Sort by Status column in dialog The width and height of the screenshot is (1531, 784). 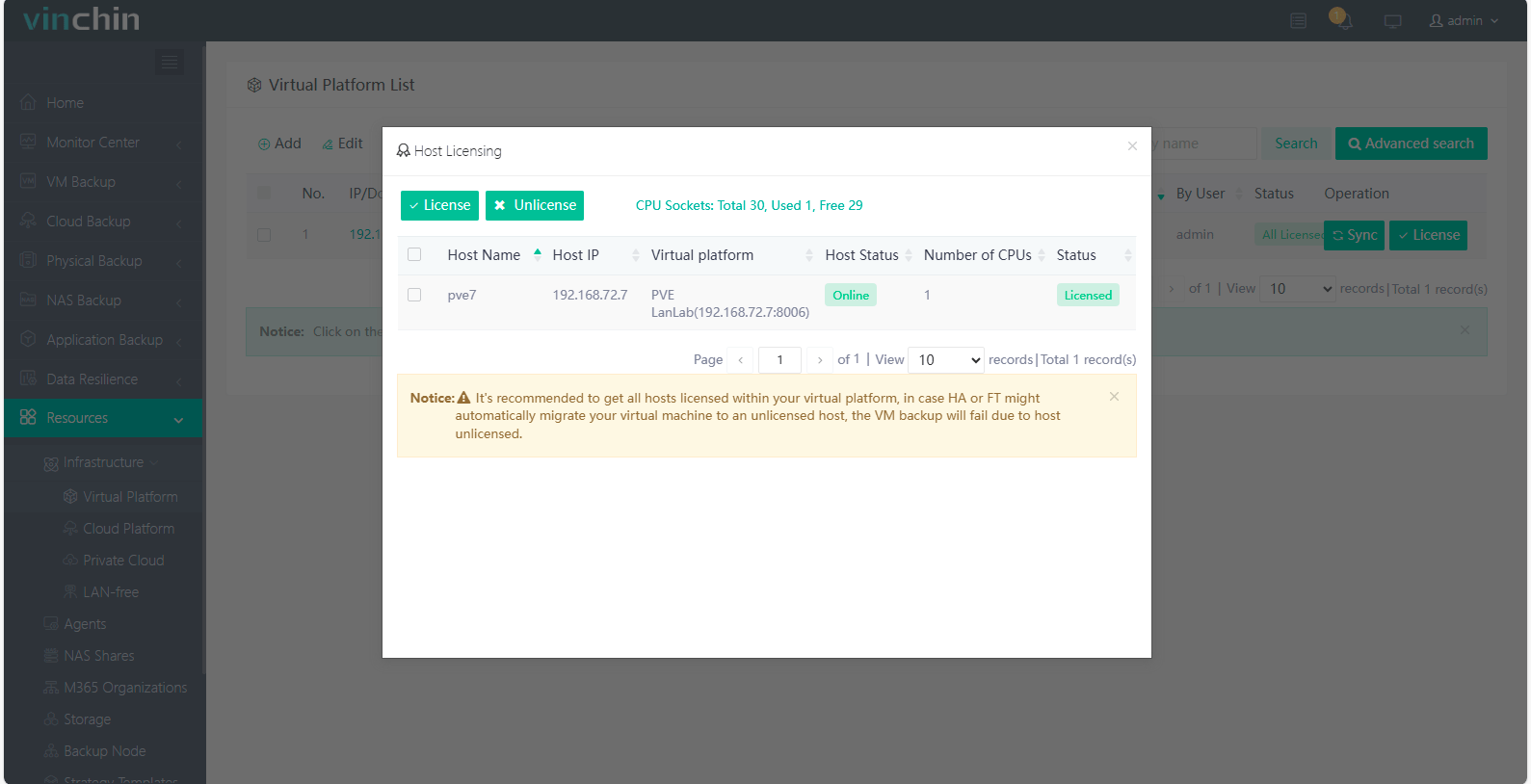tap(1128, 255)
